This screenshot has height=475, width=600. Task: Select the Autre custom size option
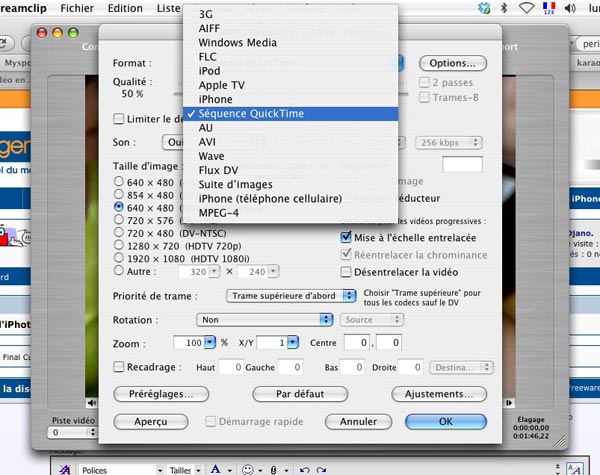tap(119, 270)
